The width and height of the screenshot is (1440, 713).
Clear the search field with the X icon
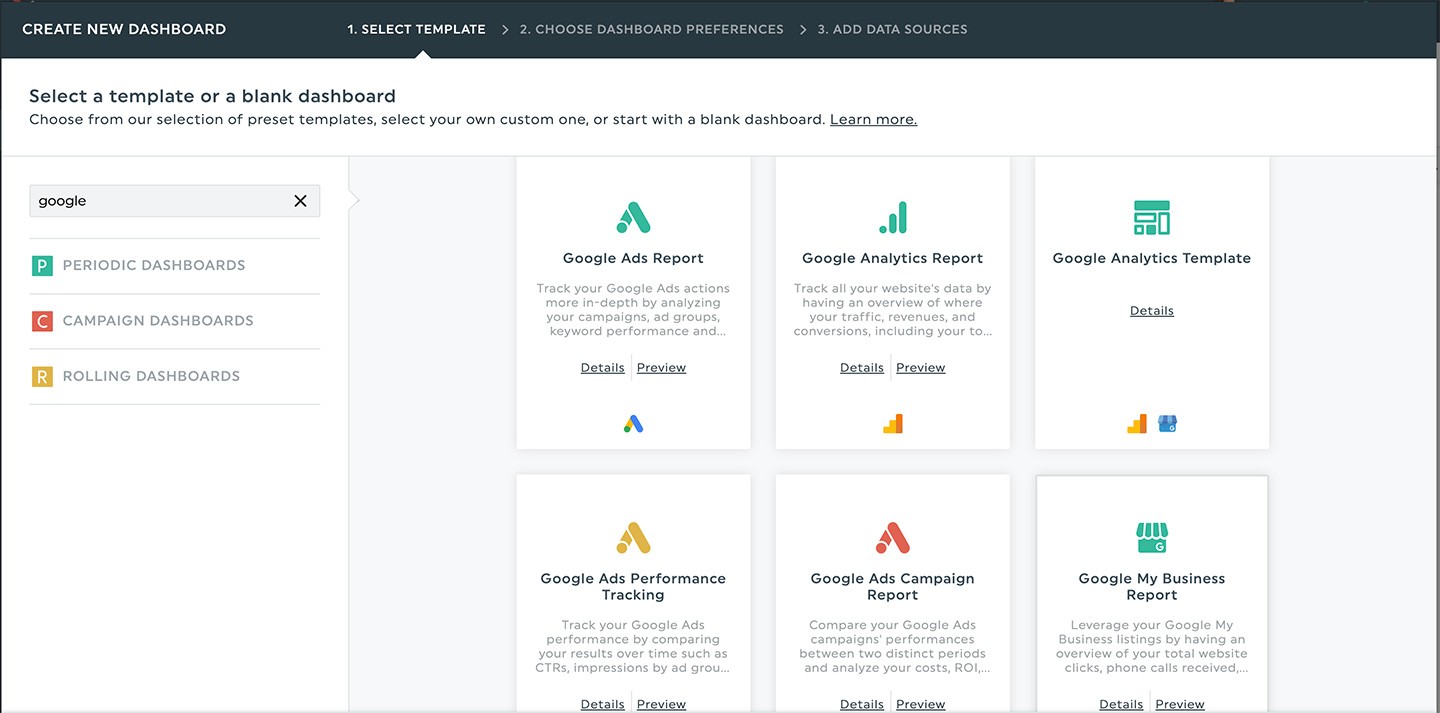click(300, 201)
